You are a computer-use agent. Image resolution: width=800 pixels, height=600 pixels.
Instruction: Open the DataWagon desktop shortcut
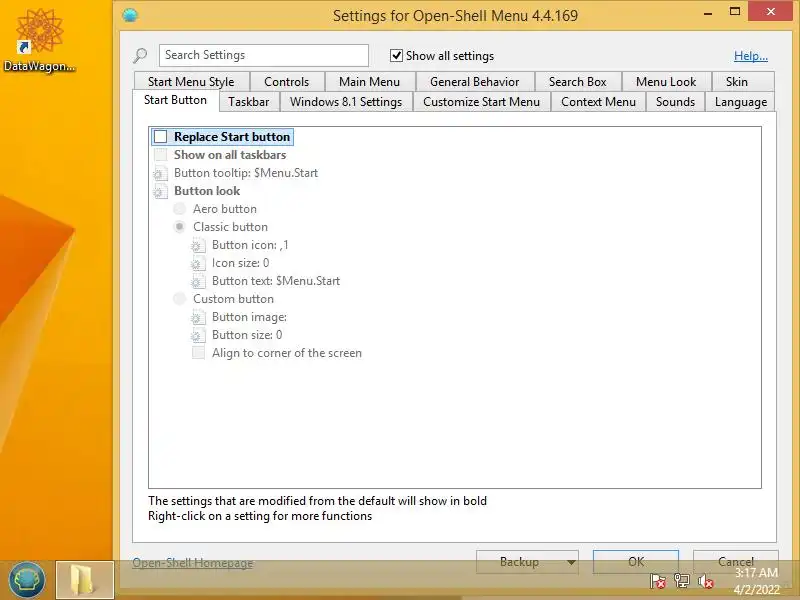pos(39,40)
